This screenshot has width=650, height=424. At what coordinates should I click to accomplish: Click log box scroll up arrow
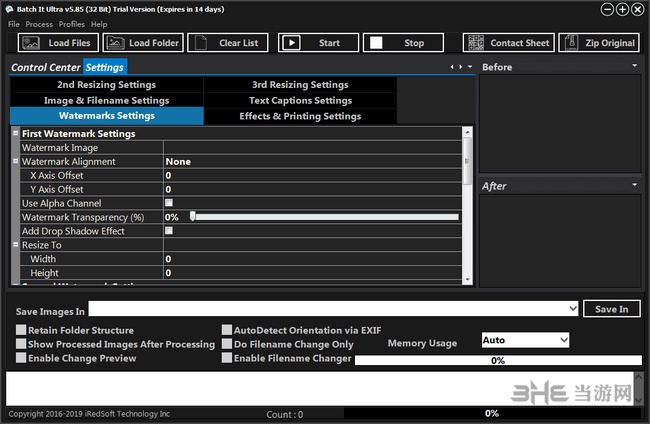(638, 377)
